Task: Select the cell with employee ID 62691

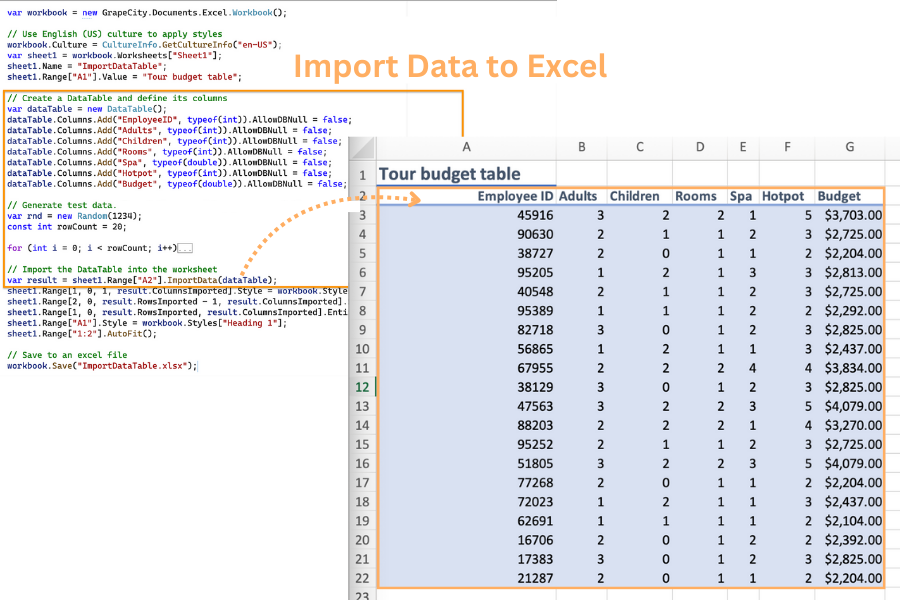Action: click(466, 521)
